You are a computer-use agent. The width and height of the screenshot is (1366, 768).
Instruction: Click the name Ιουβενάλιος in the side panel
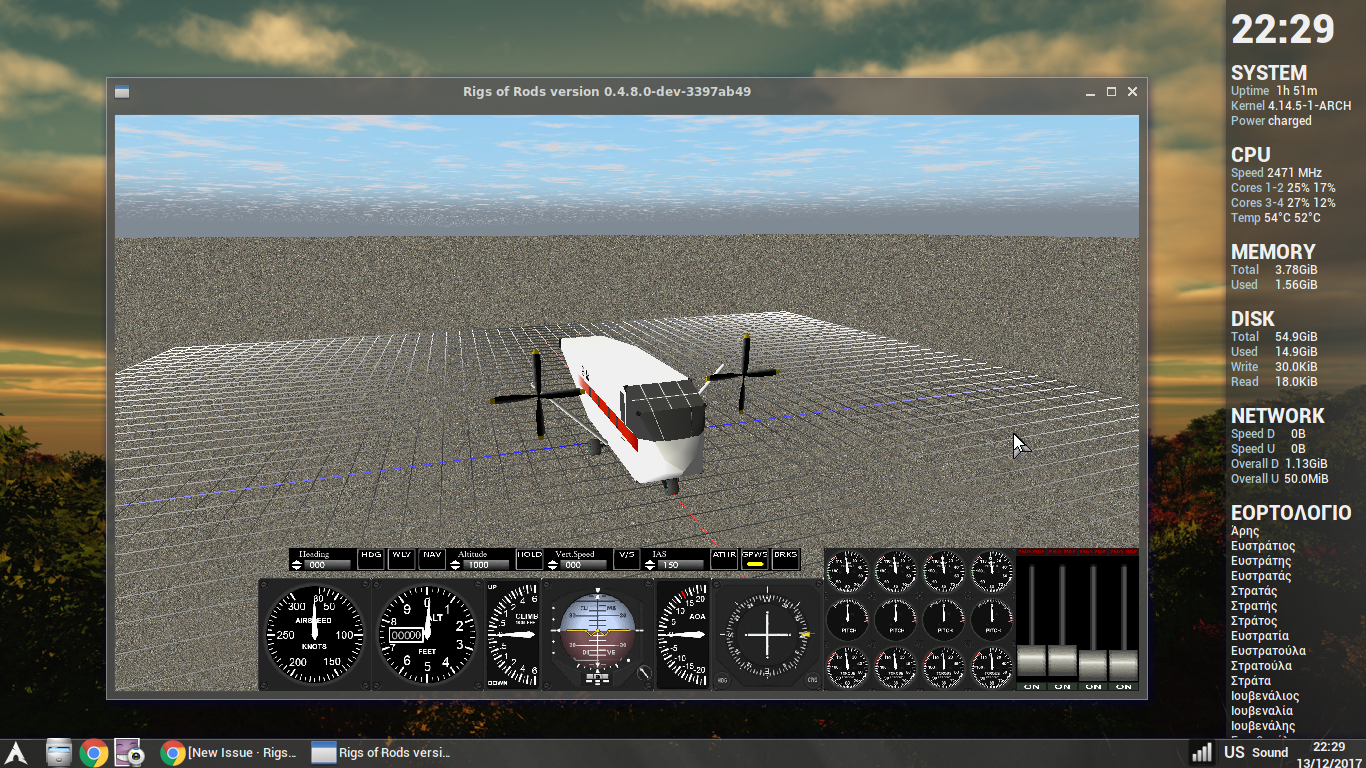(1264, 696)
